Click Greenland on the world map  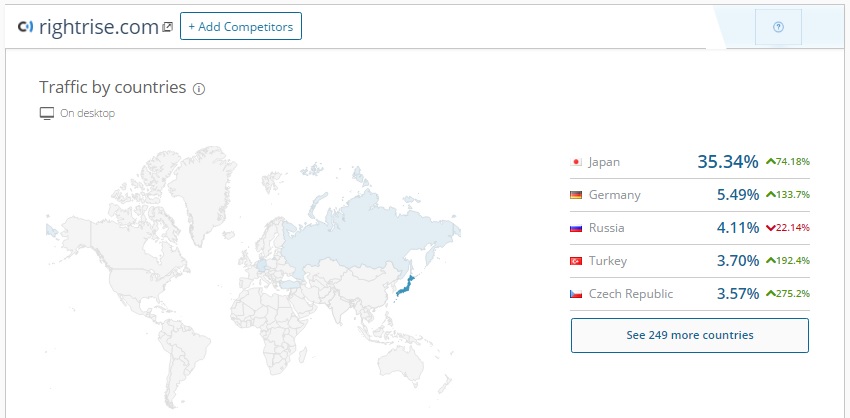coord(203,190)
